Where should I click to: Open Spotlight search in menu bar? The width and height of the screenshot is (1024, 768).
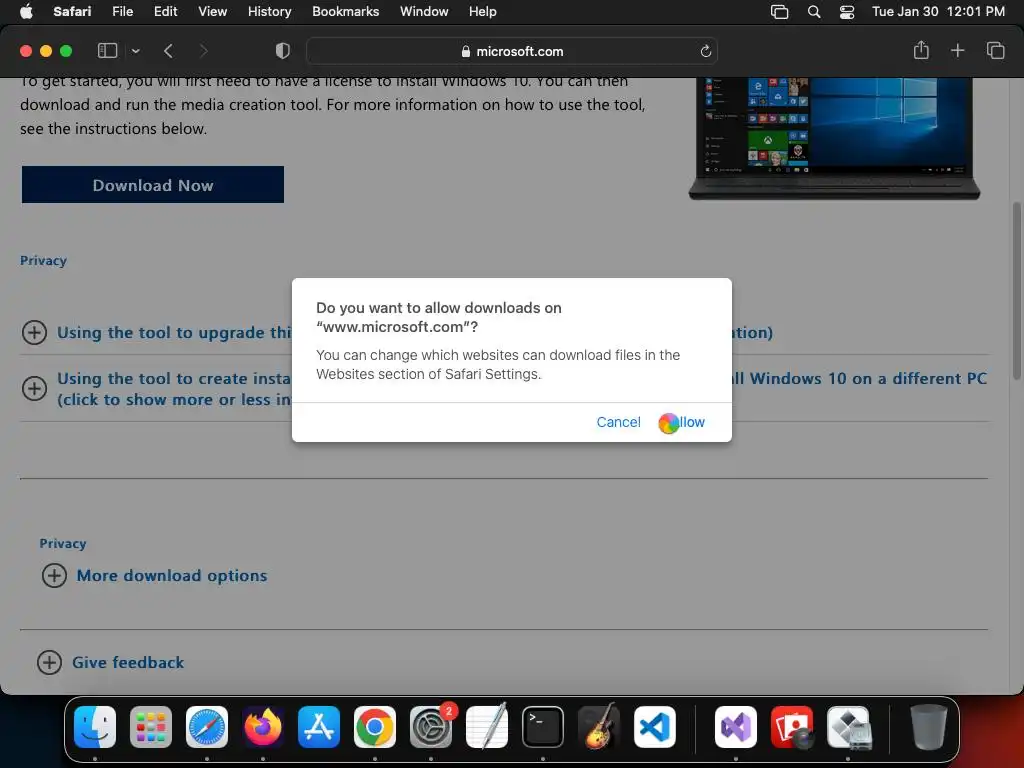click(814, 12)
